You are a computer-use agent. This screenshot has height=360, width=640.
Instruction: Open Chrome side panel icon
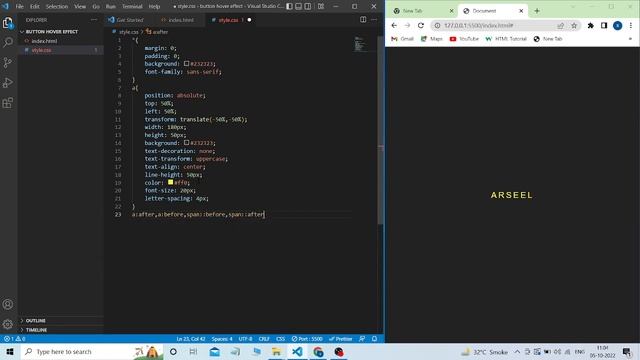click(x=604, y=25)
